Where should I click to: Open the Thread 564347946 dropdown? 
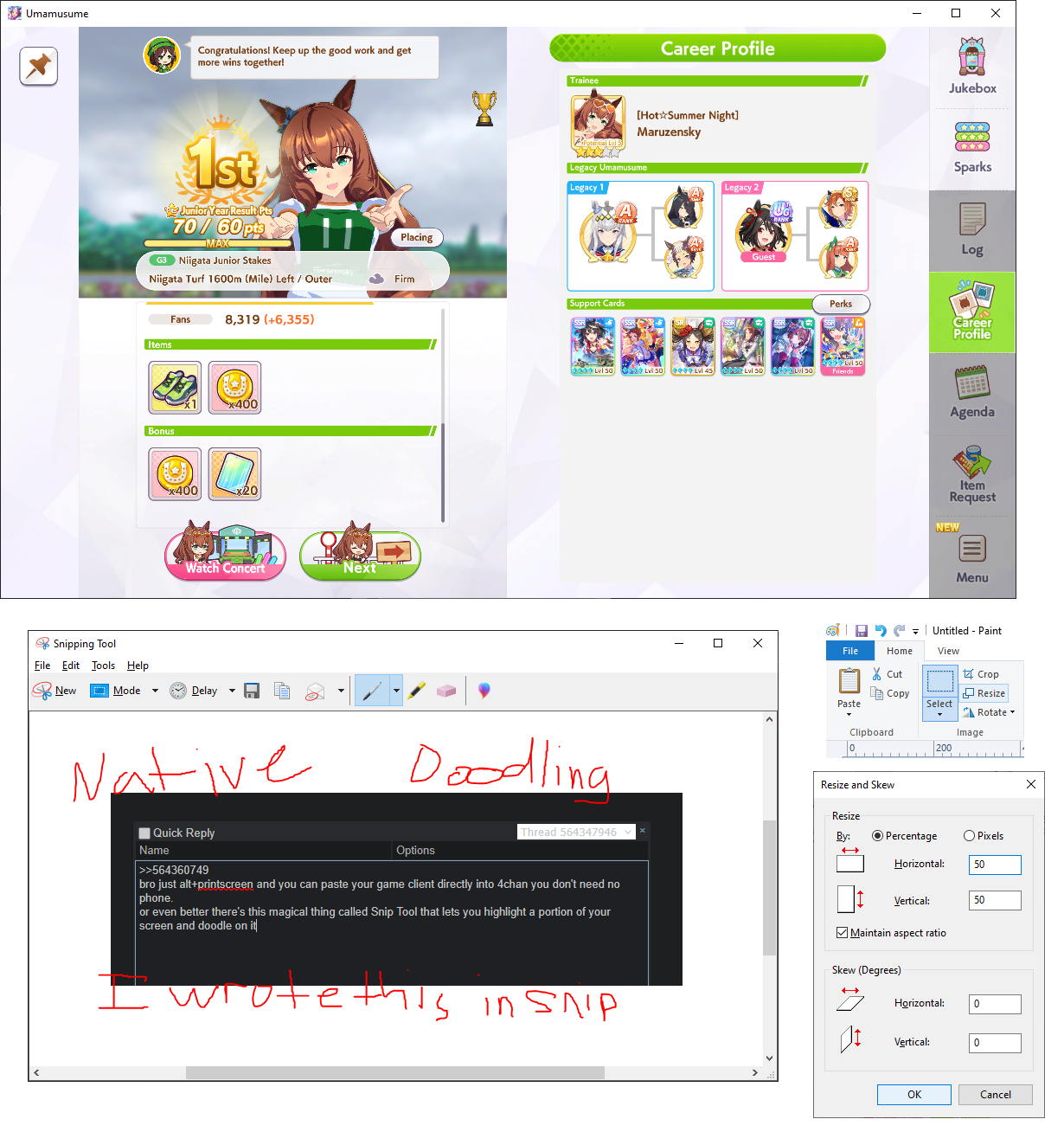pos(577,832)
